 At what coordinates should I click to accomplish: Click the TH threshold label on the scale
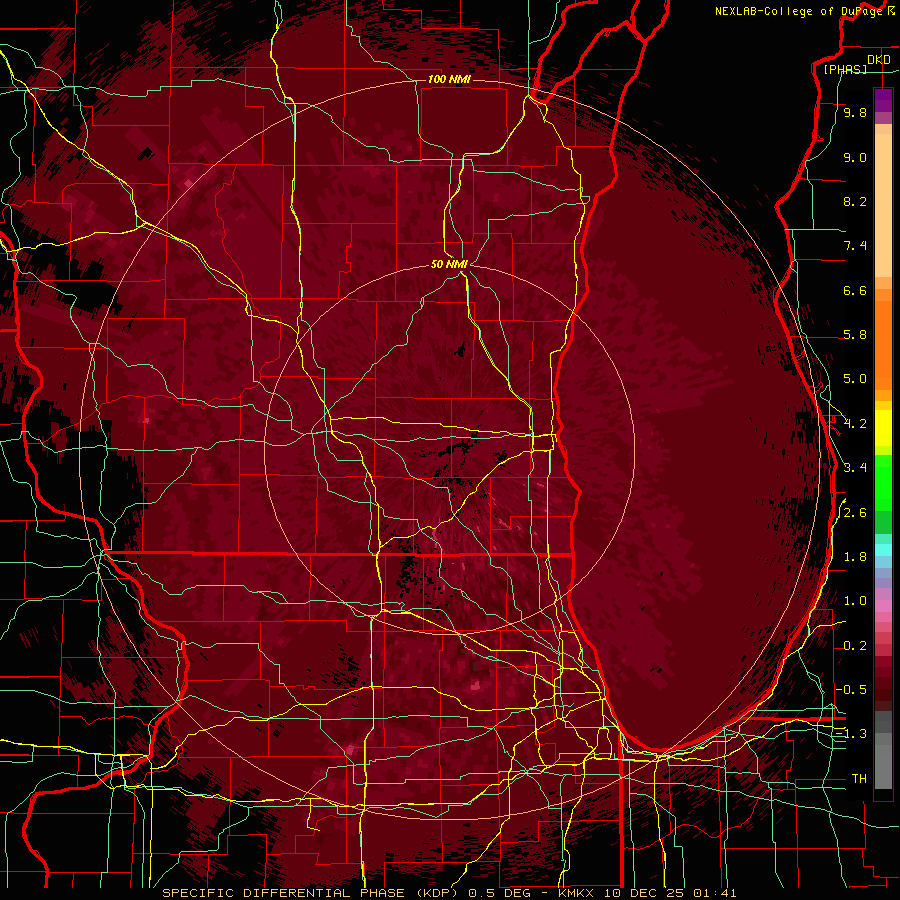click(859, 779)
